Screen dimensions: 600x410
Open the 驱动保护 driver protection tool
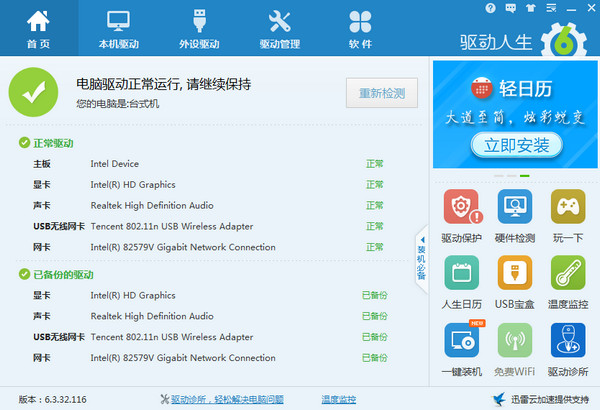pos(461,215)
